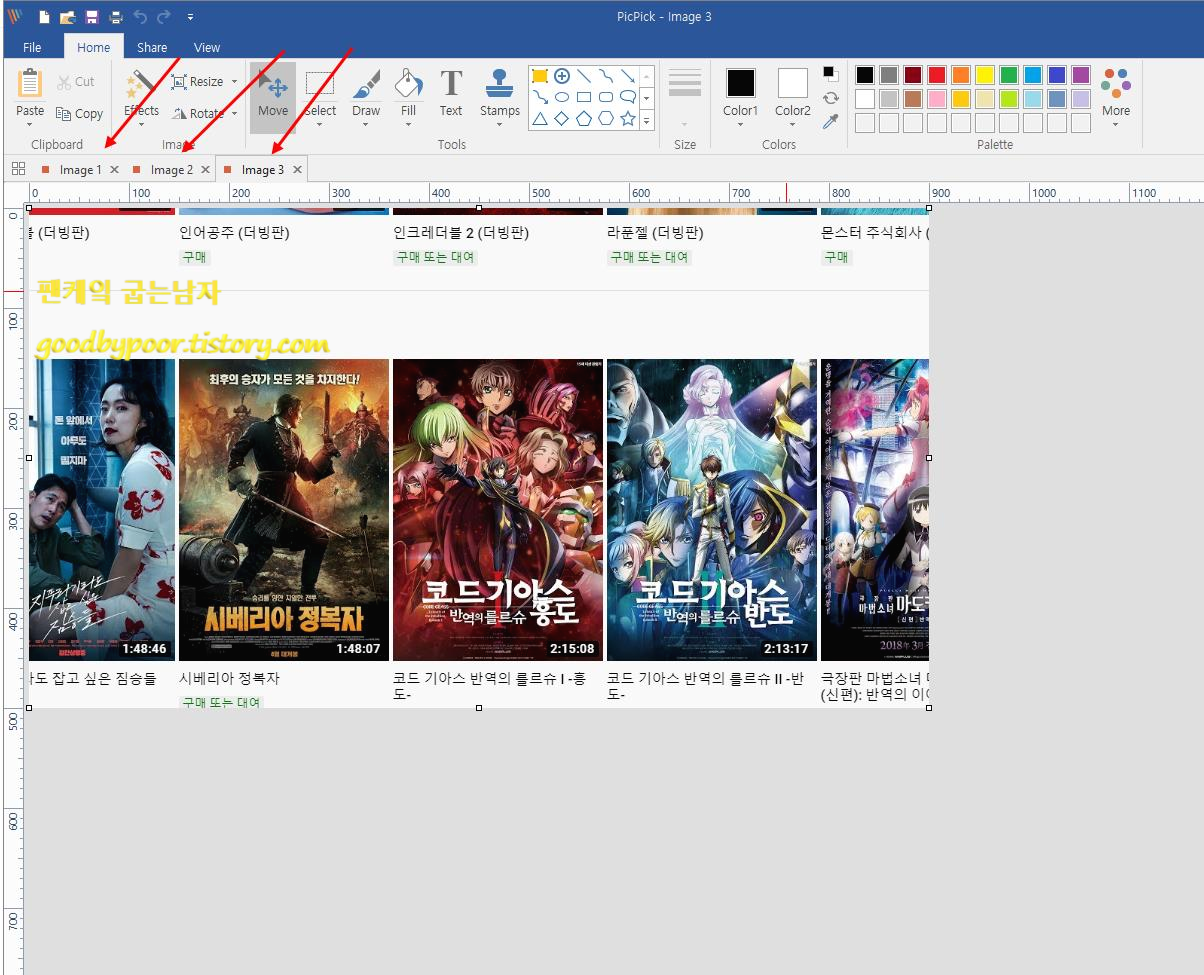Viewport: 1204px width, 975px height.
Task: Select the Draw brush tool
Action: click(x=366, y=97)
